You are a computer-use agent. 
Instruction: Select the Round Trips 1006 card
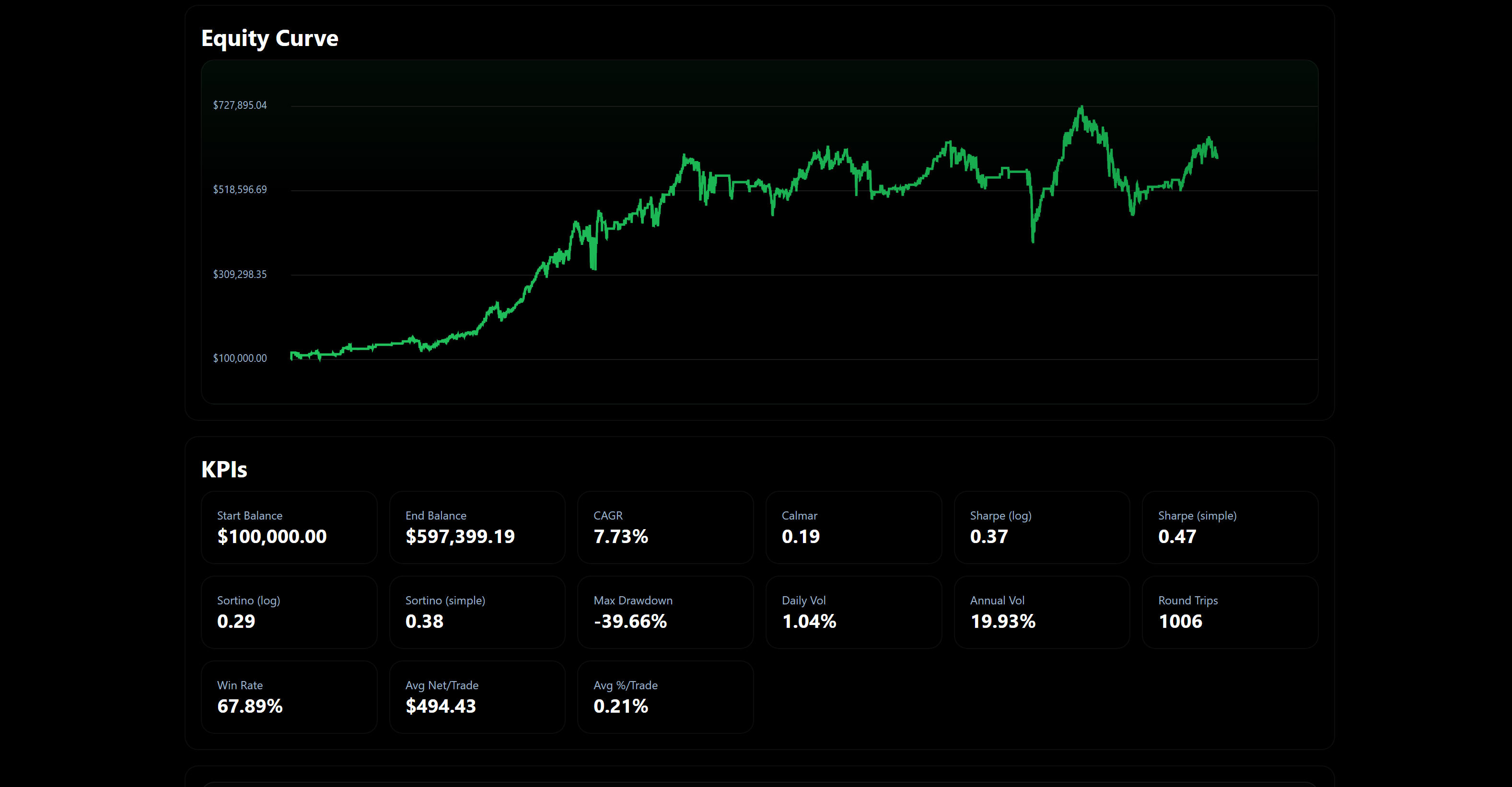point(1230,612)
